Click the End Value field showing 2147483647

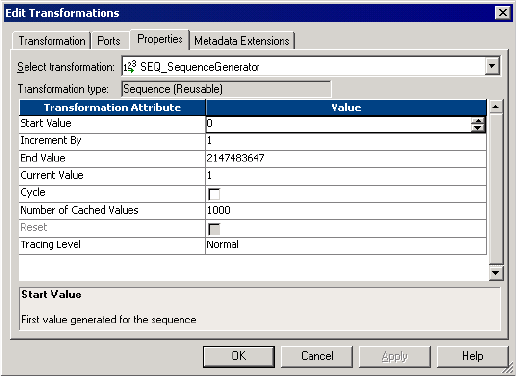346,158
